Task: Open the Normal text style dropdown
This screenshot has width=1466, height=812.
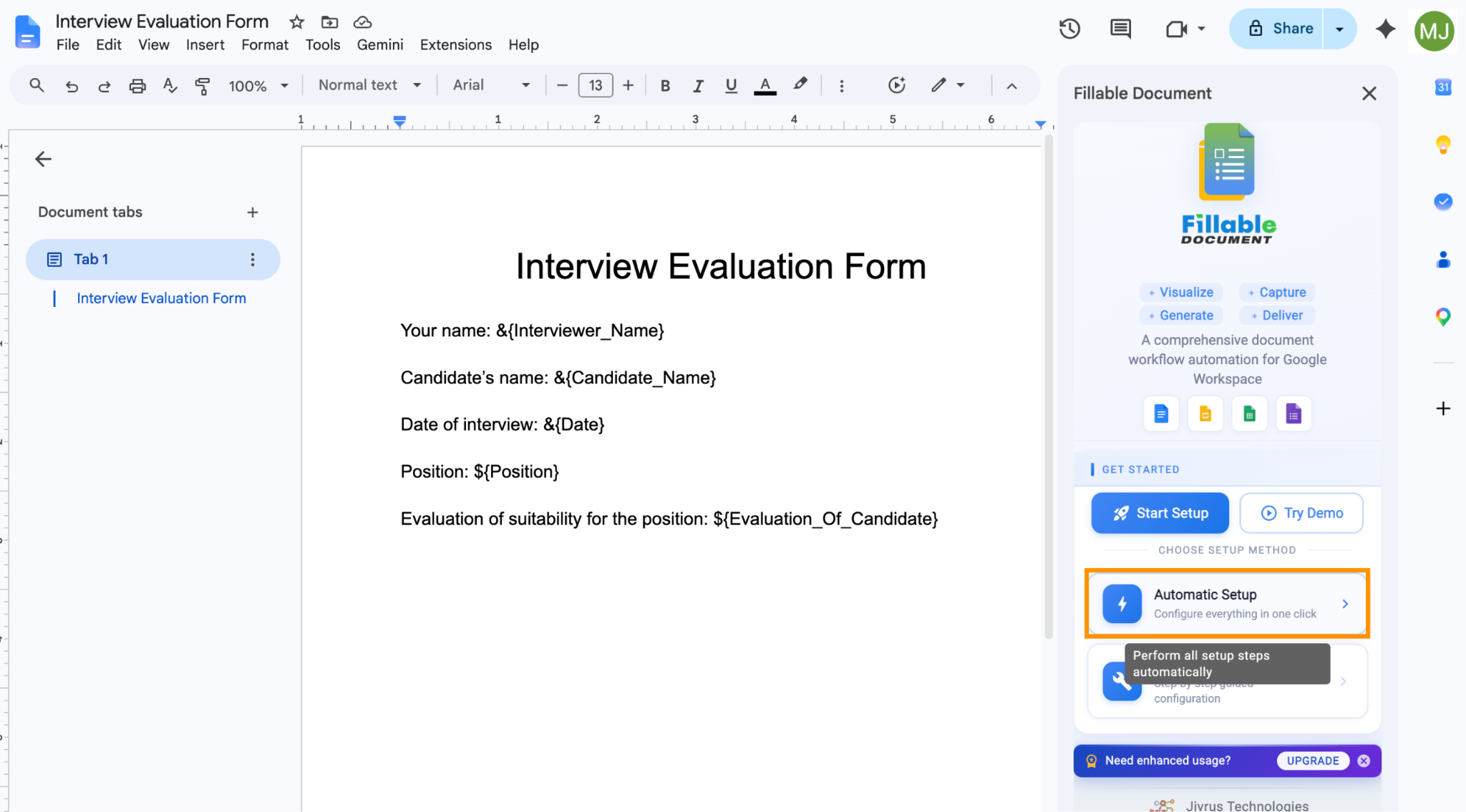Action: [x=369, y=85]
